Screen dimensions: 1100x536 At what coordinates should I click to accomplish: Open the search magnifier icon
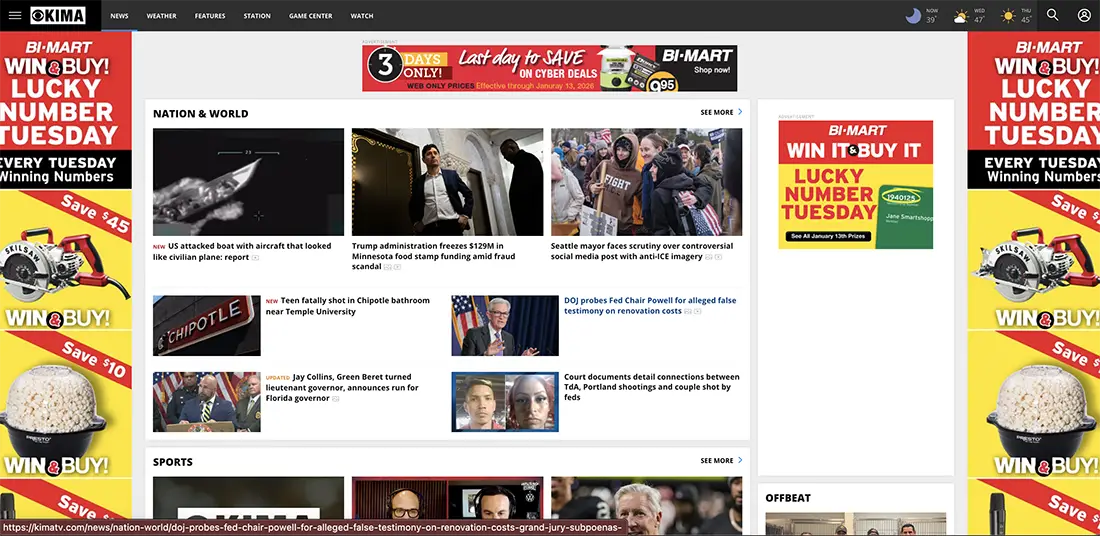[1052, 15]
